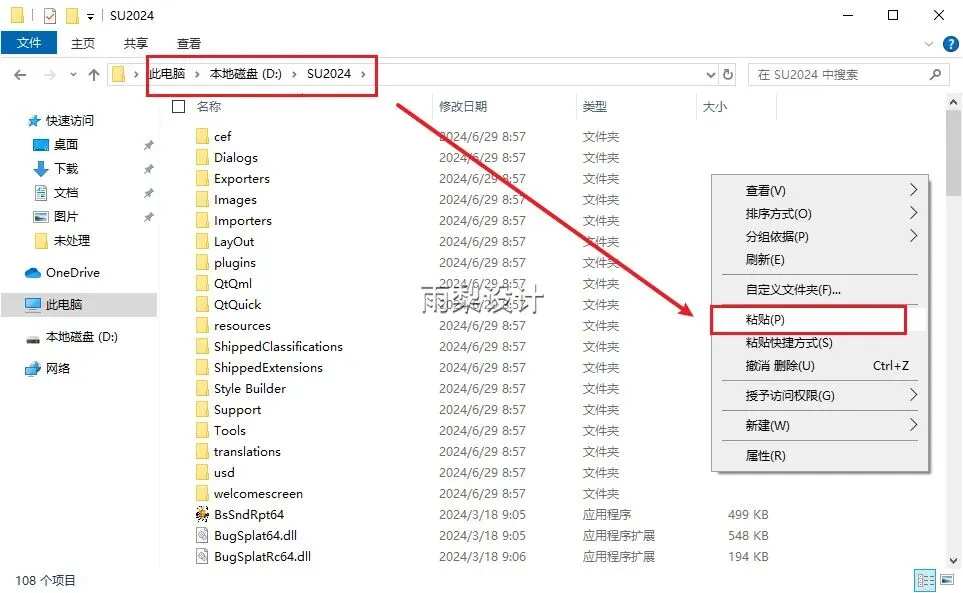Choose 刷新(E) from the context menu

820,260
